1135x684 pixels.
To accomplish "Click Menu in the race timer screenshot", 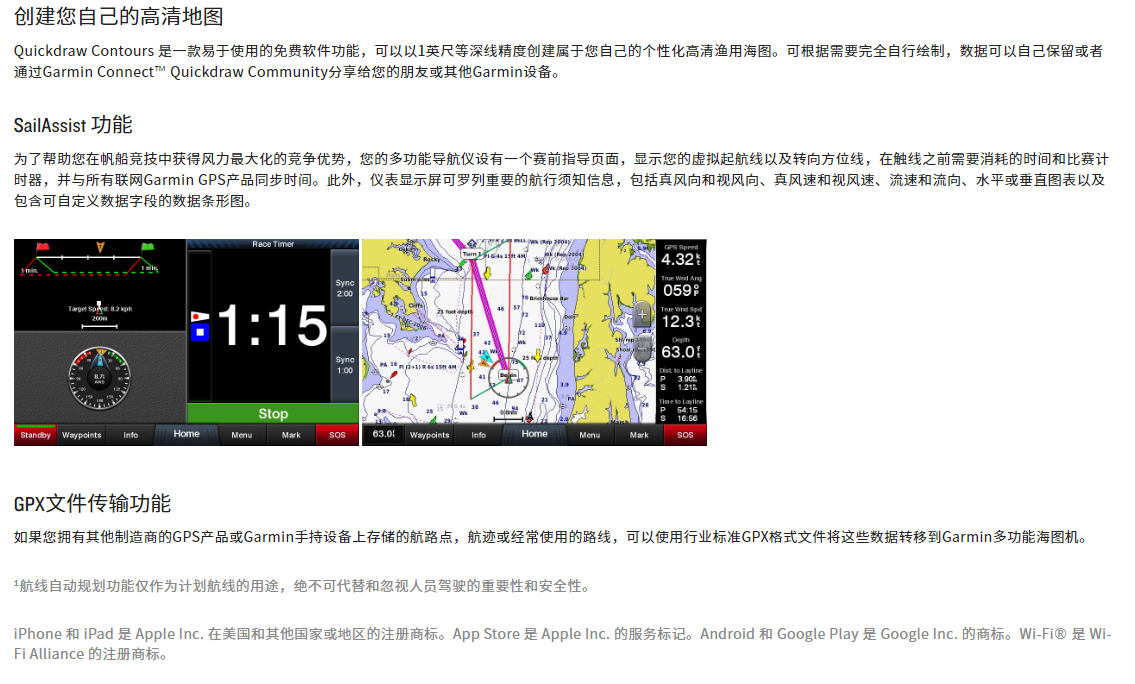I will (242, 435).
